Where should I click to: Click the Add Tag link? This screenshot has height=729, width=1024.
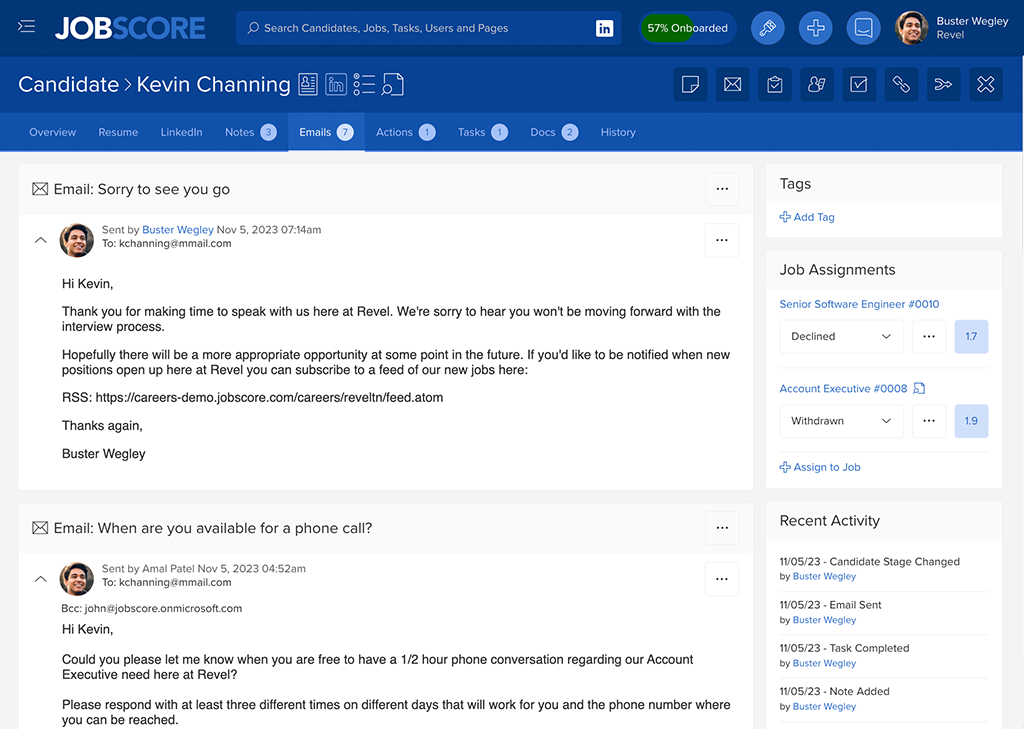tap(807, 217)
